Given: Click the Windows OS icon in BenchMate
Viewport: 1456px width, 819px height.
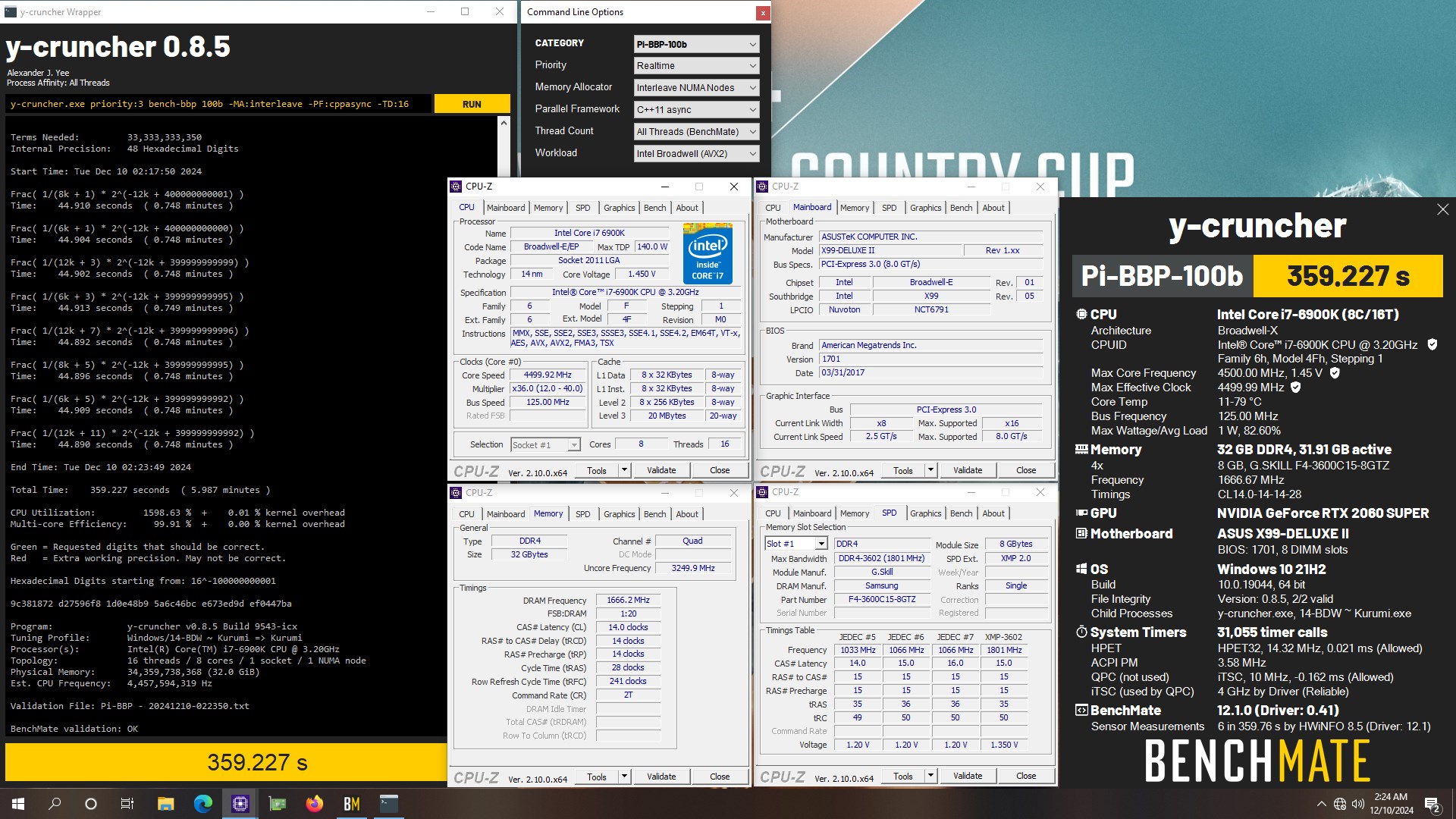Looking at the screenshot, I should click(1081, 569).
